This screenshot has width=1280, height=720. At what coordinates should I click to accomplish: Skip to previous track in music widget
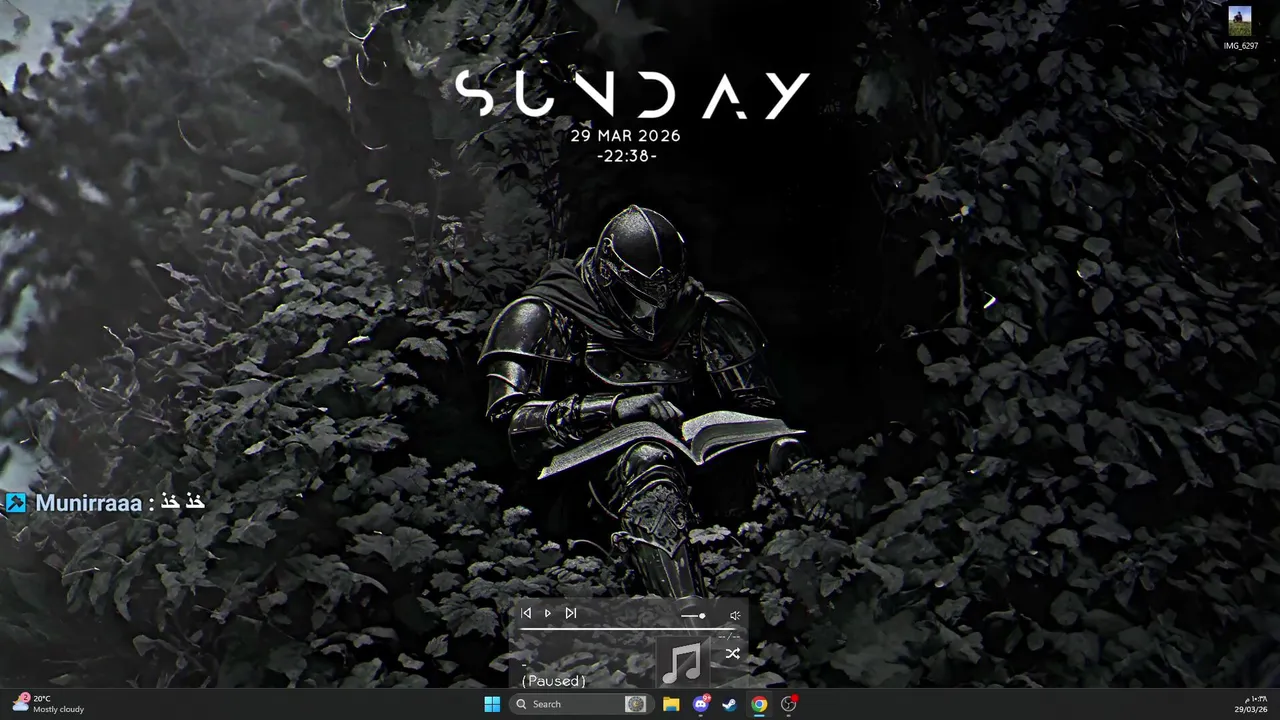pyautogui.click(x=526, y=613)
